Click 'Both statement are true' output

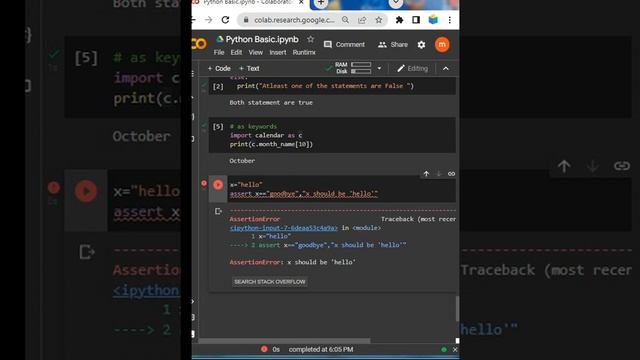[x=271, y=102]
